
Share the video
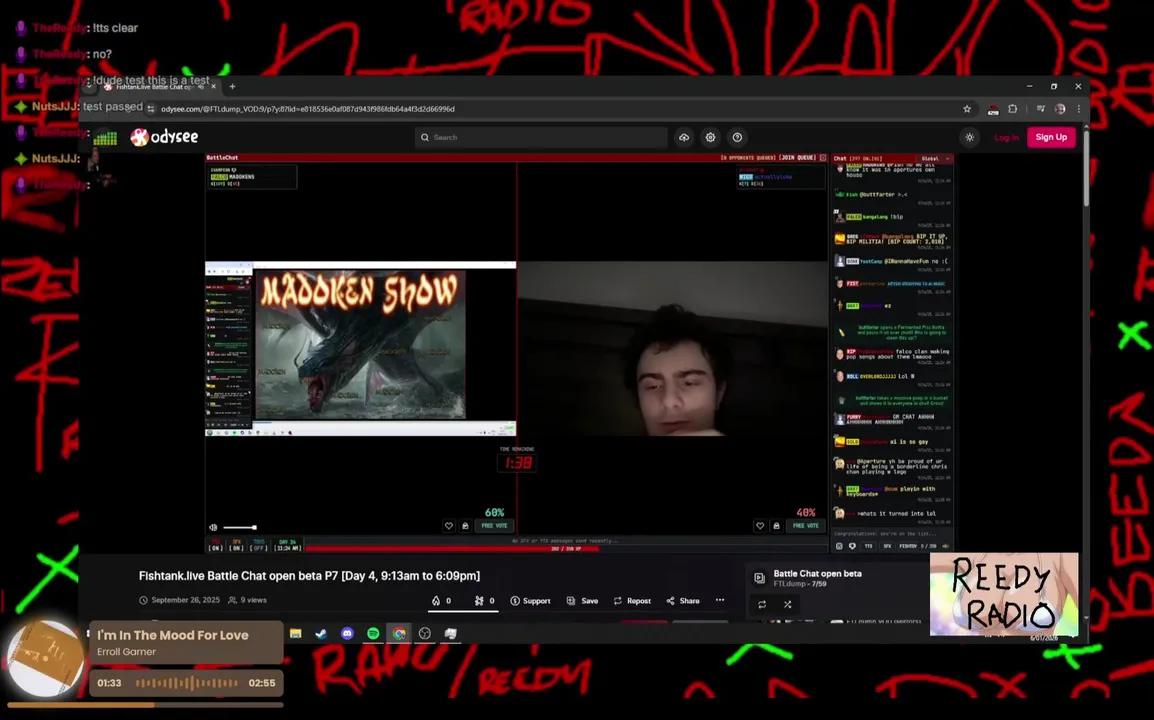[x=683, y=601]
